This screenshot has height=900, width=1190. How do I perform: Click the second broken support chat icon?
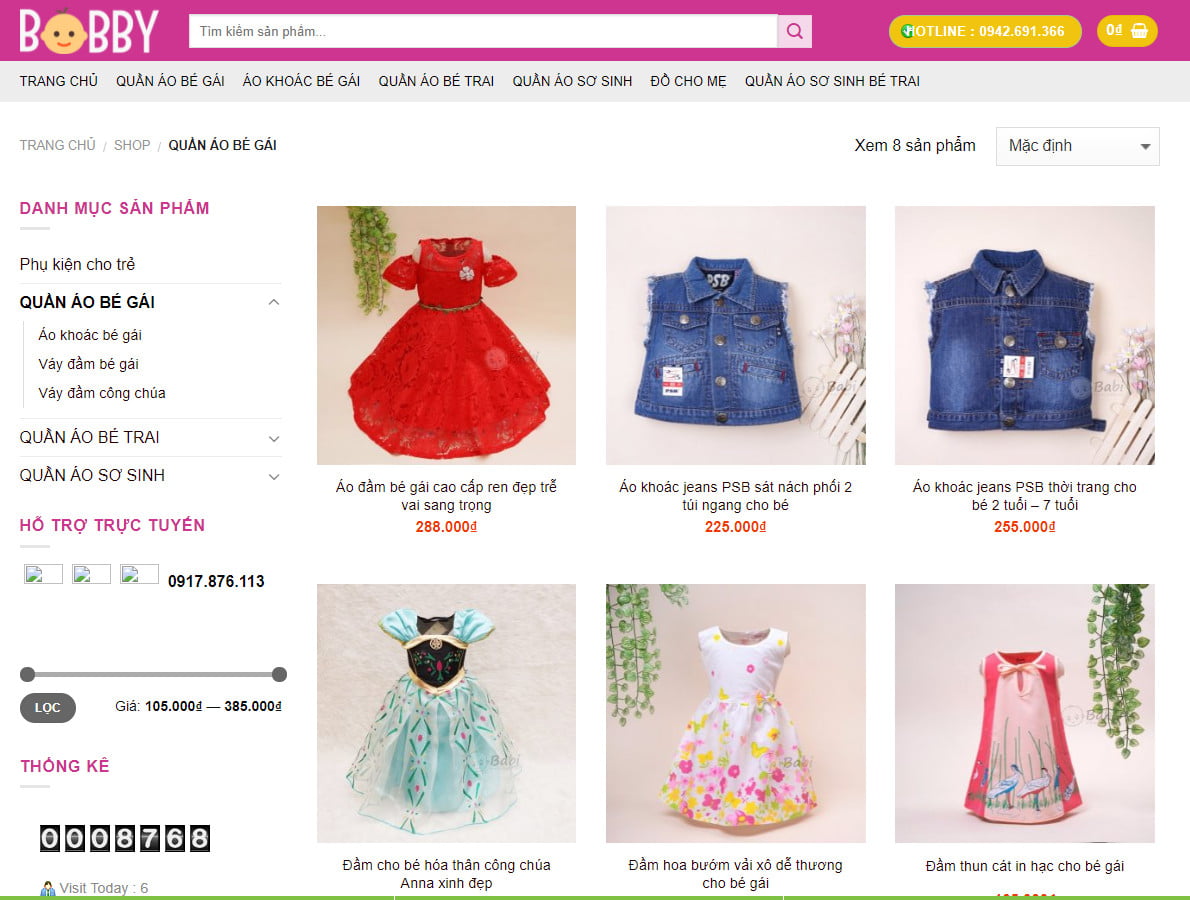click(91, 574)
